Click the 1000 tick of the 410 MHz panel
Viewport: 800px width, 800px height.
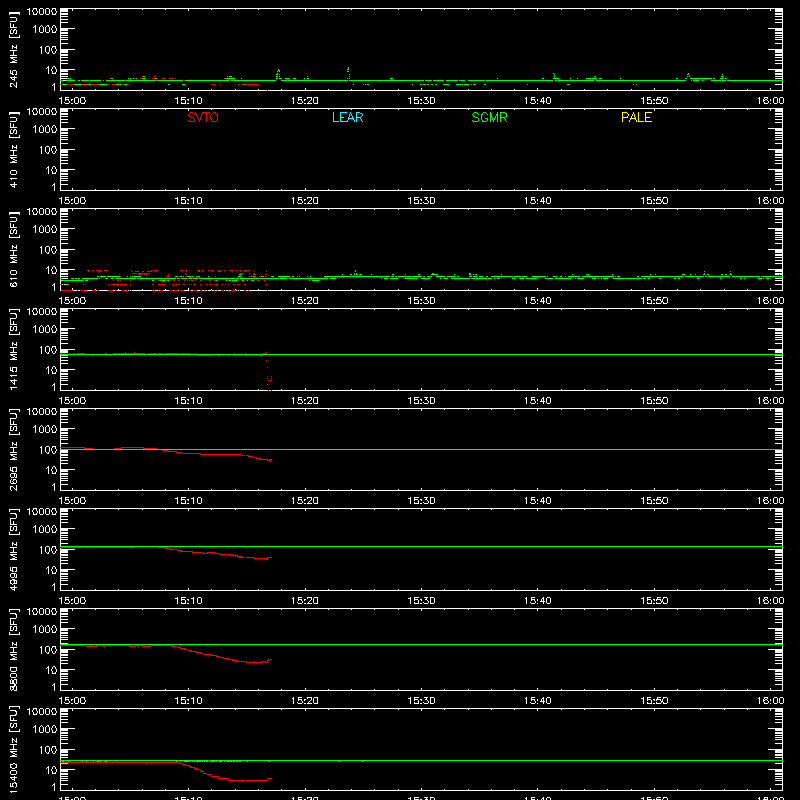click(x=45, y=130)
